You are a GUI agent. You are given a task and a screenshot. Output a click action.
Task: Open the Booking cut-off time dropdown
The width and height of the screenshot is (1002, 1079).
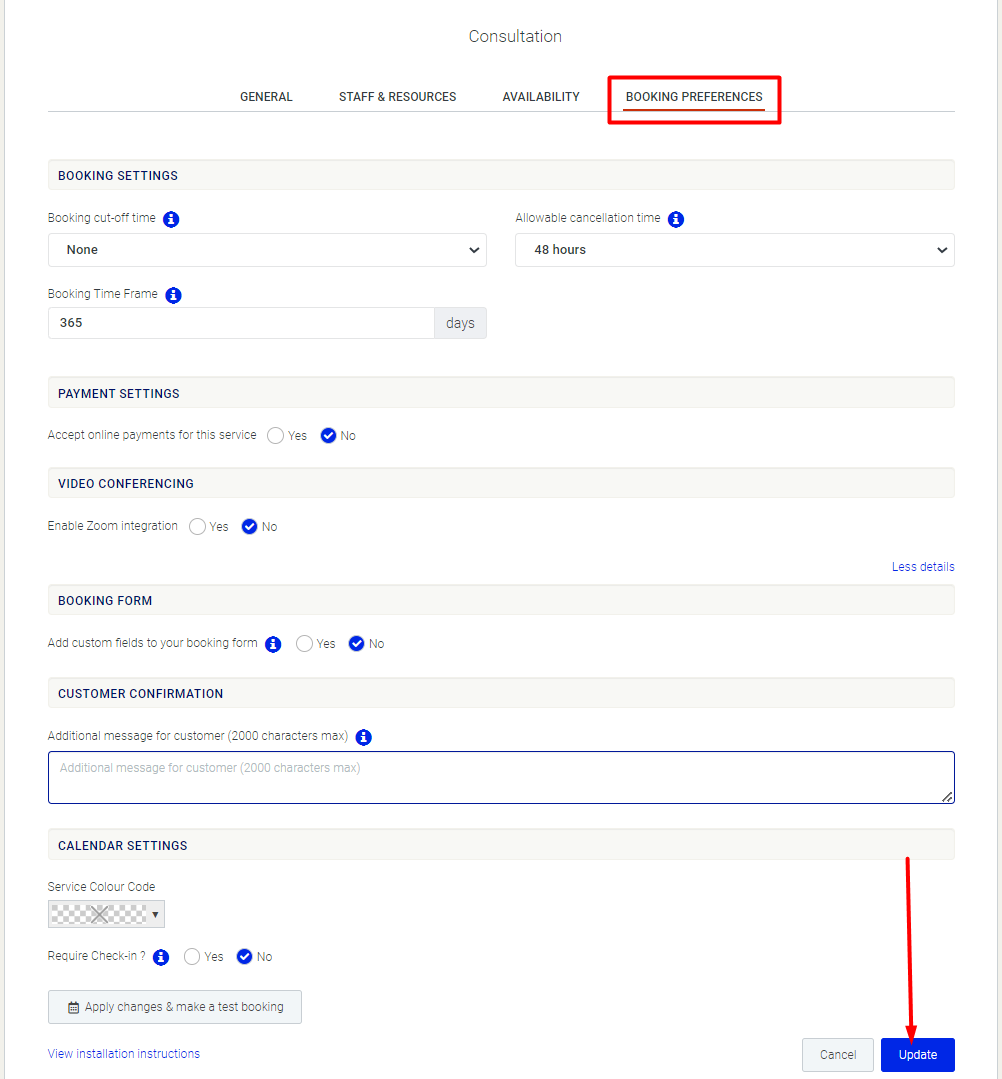point(267,250)
